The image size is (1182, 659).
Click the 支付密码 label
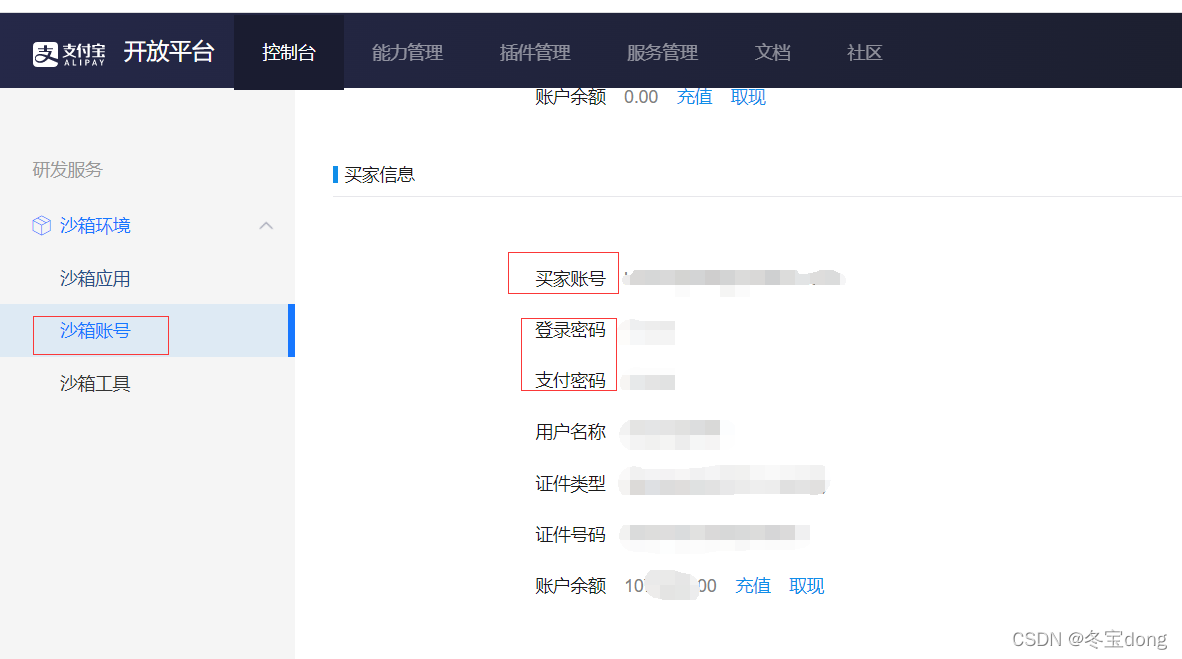[x=570, y=381]
